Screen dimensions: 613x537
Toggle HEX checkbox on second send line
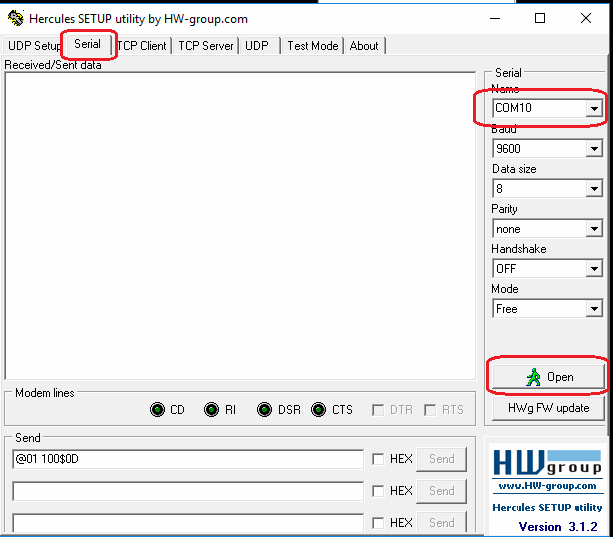pos(378,491)
